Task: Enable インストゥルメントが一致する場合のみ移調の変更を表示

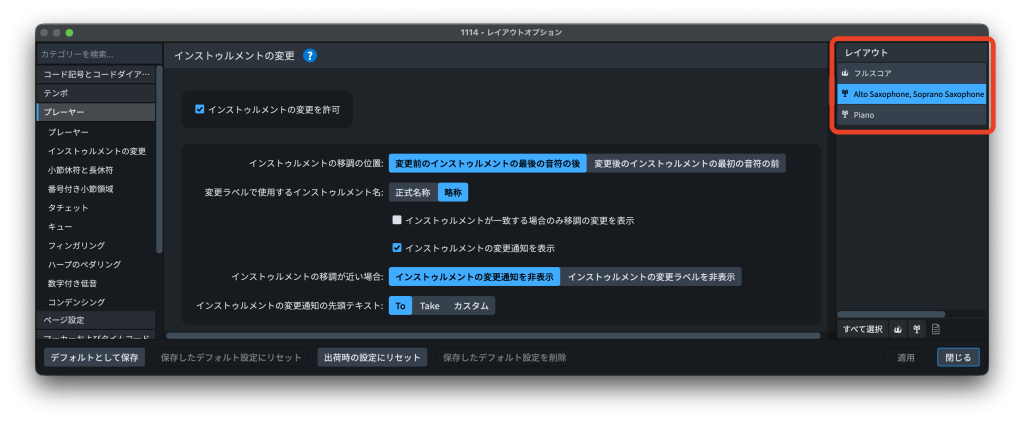Action: coord(397,220)
